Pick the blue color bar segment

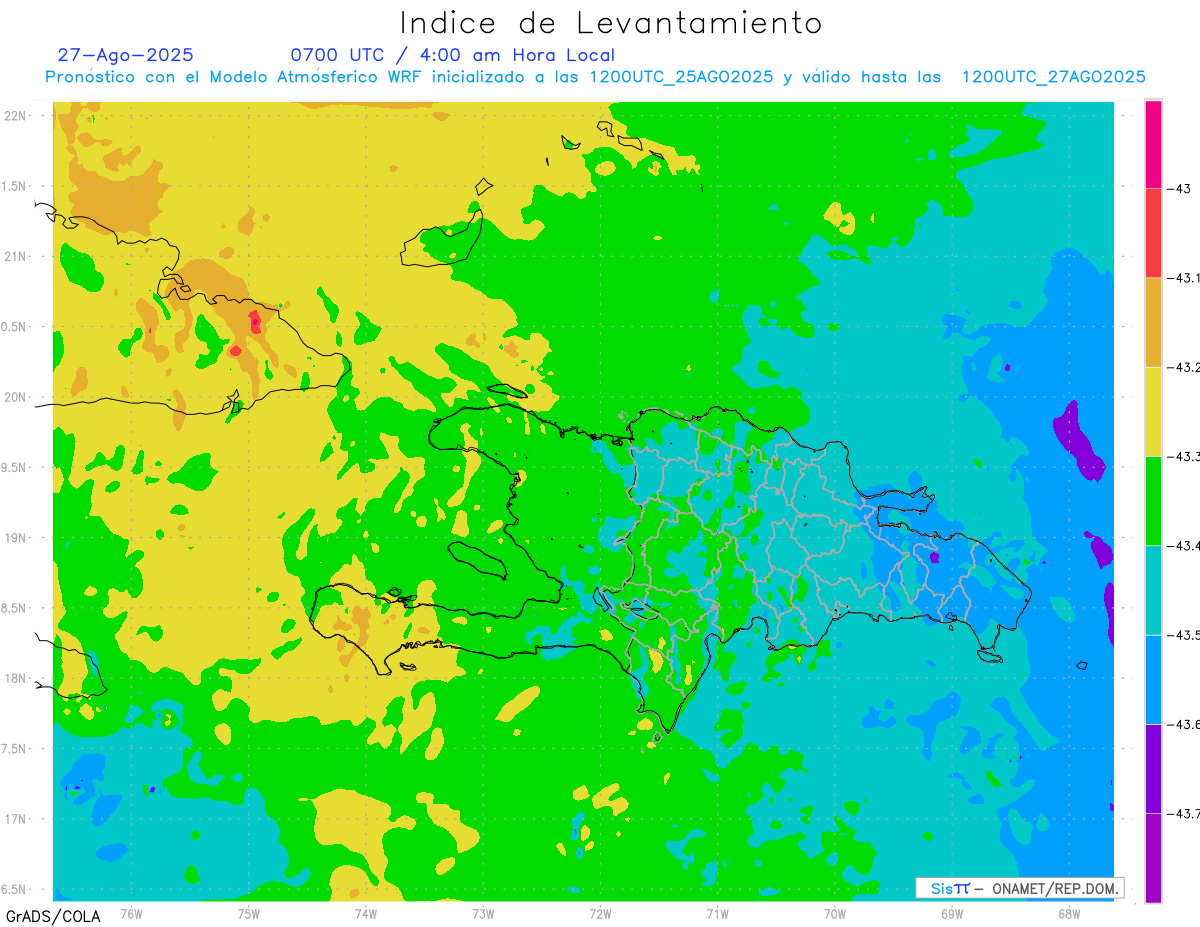(x=1153, y=679)
